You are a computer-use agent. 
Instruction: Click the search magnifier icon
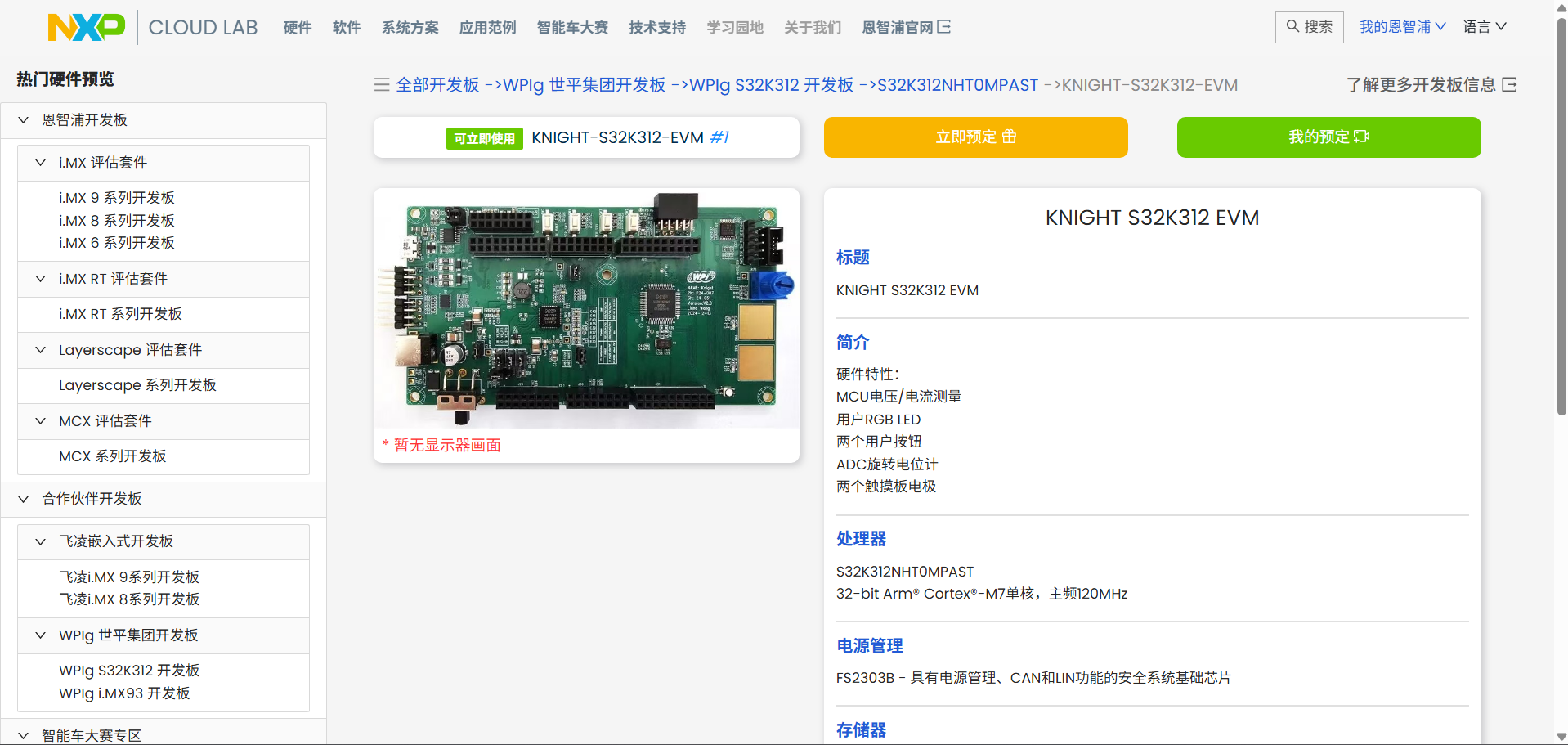pos(1292,26)
